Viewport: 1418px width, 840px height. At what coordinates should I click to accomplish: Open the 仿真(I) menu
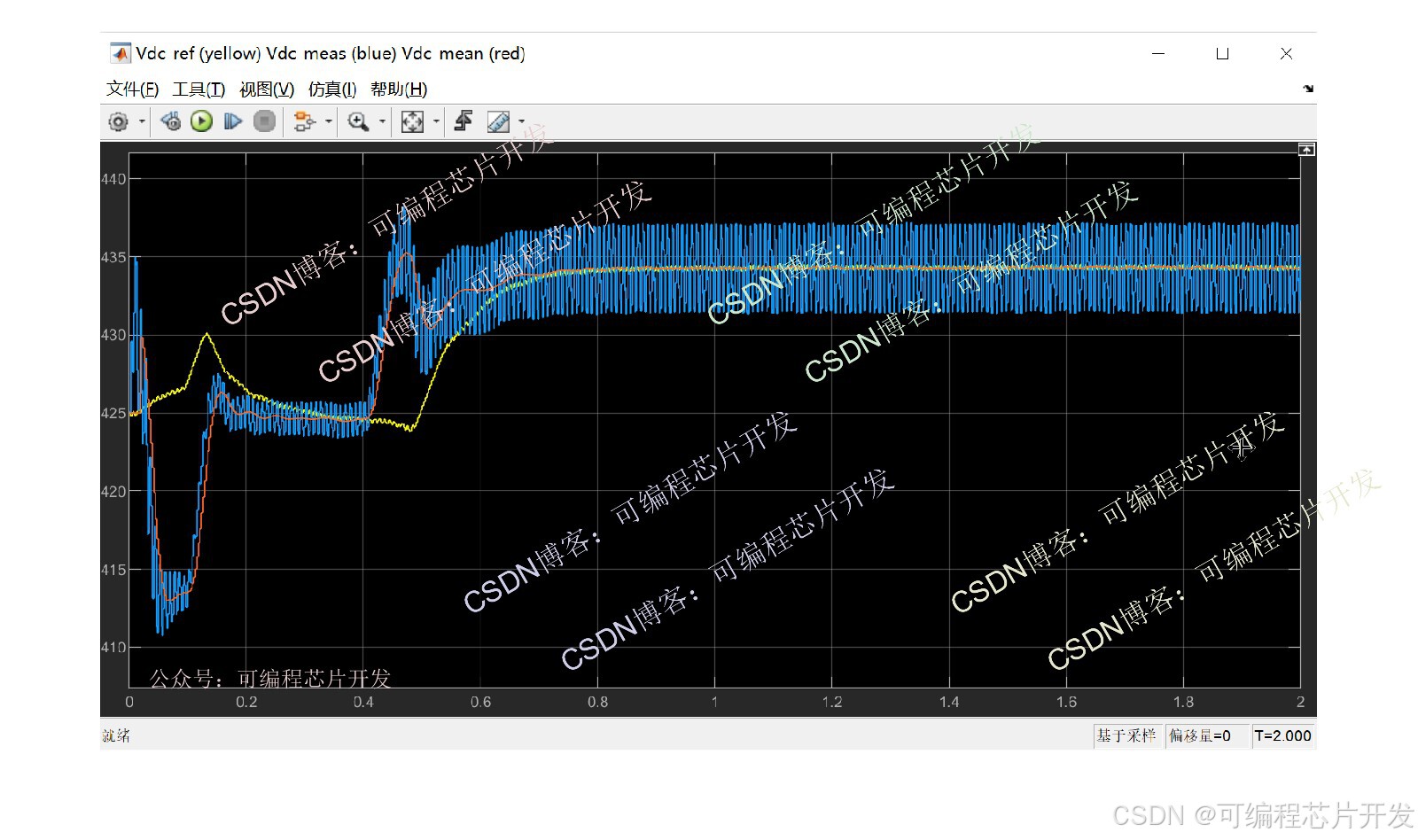332,89
